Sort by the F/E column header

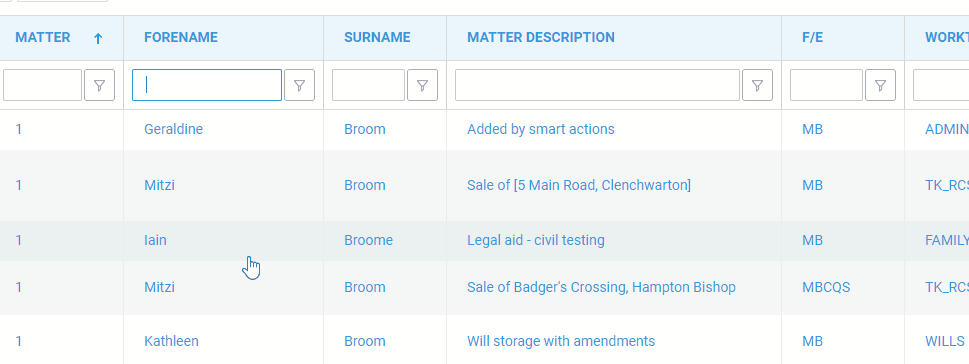pos(812,38)
